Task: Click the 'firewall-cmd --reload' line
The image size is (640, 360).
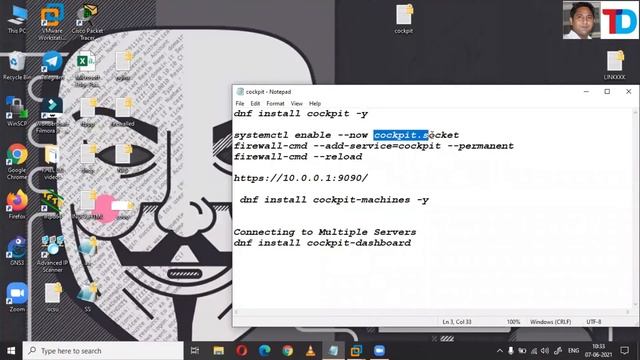Action: point(298,157)
